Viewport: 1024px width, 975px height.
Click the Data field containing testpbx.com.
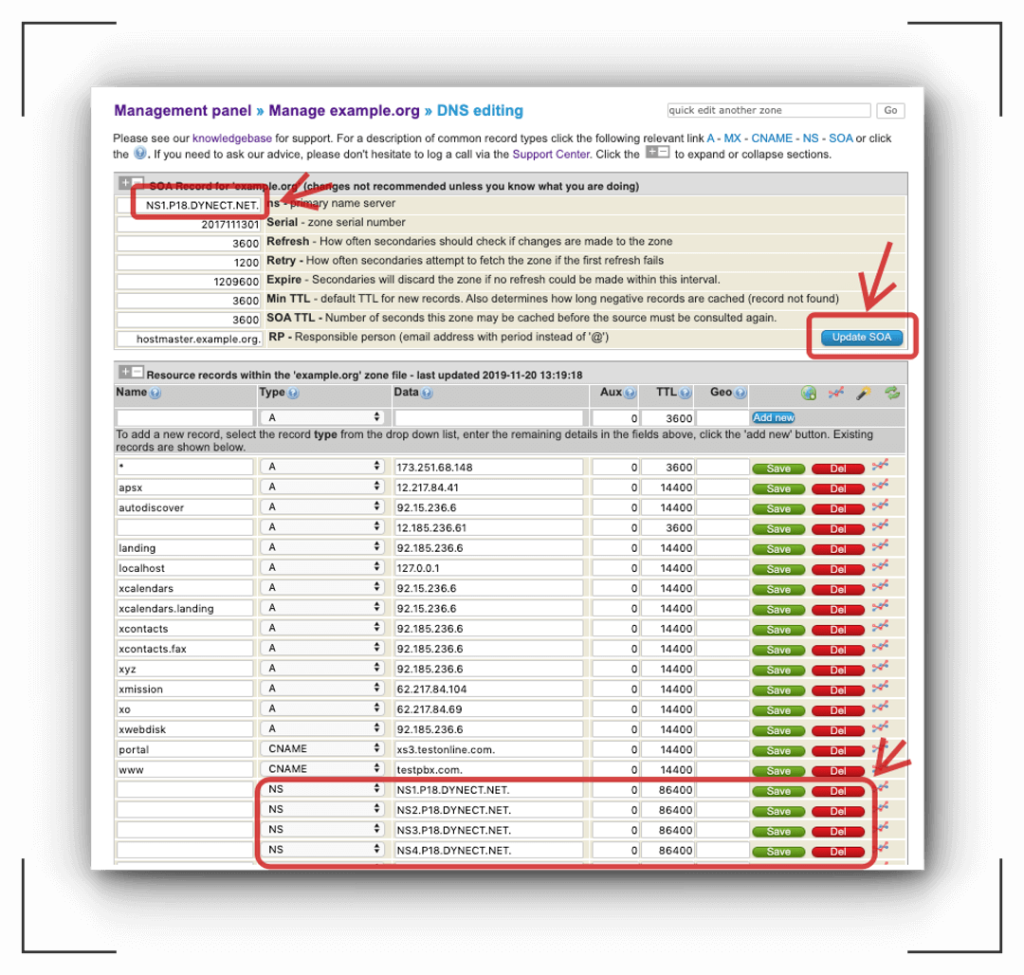pos(488,769)
